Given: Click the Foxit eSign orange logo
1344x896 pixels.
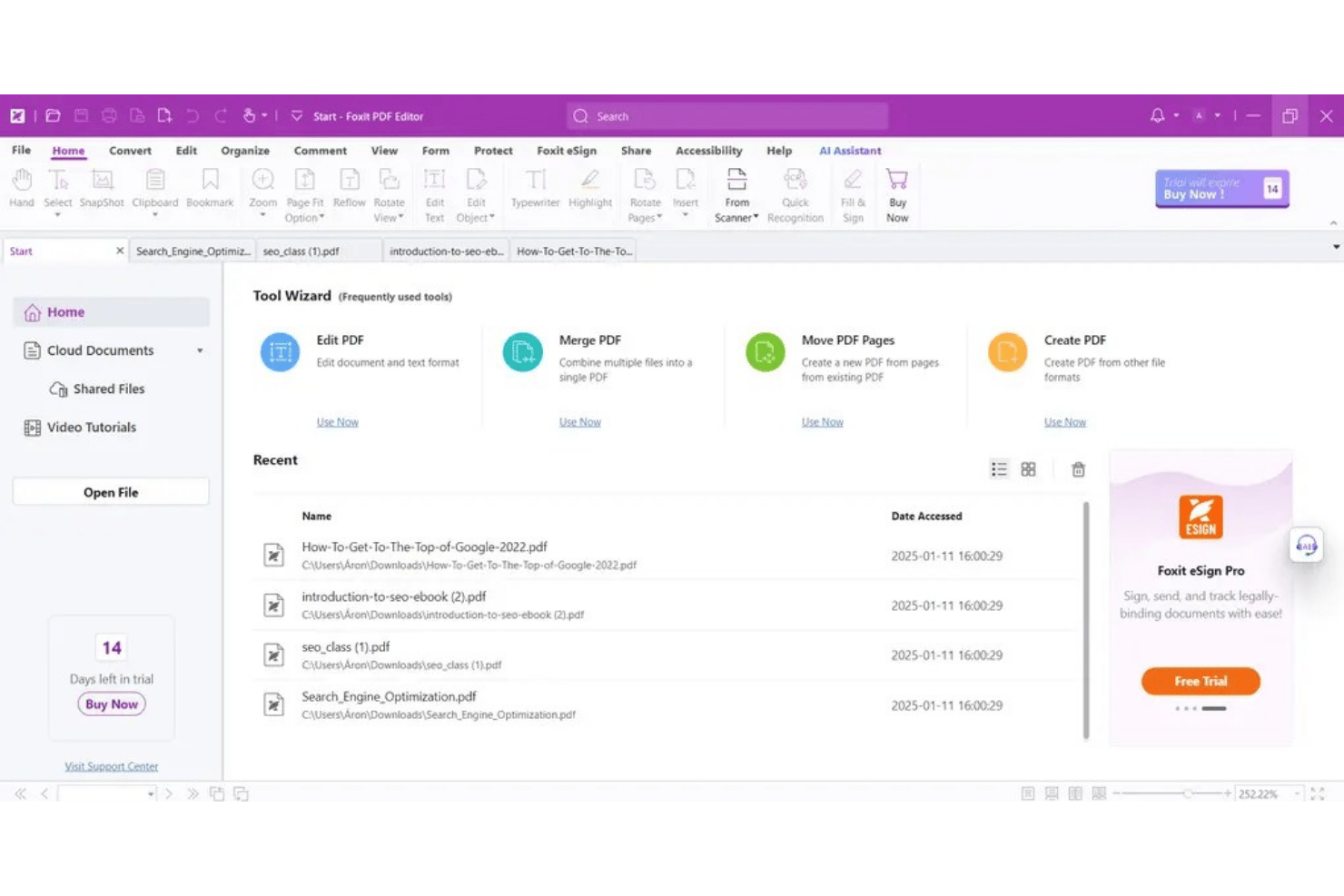Looking at the screenshot, I should click(x=1201, y=517).
